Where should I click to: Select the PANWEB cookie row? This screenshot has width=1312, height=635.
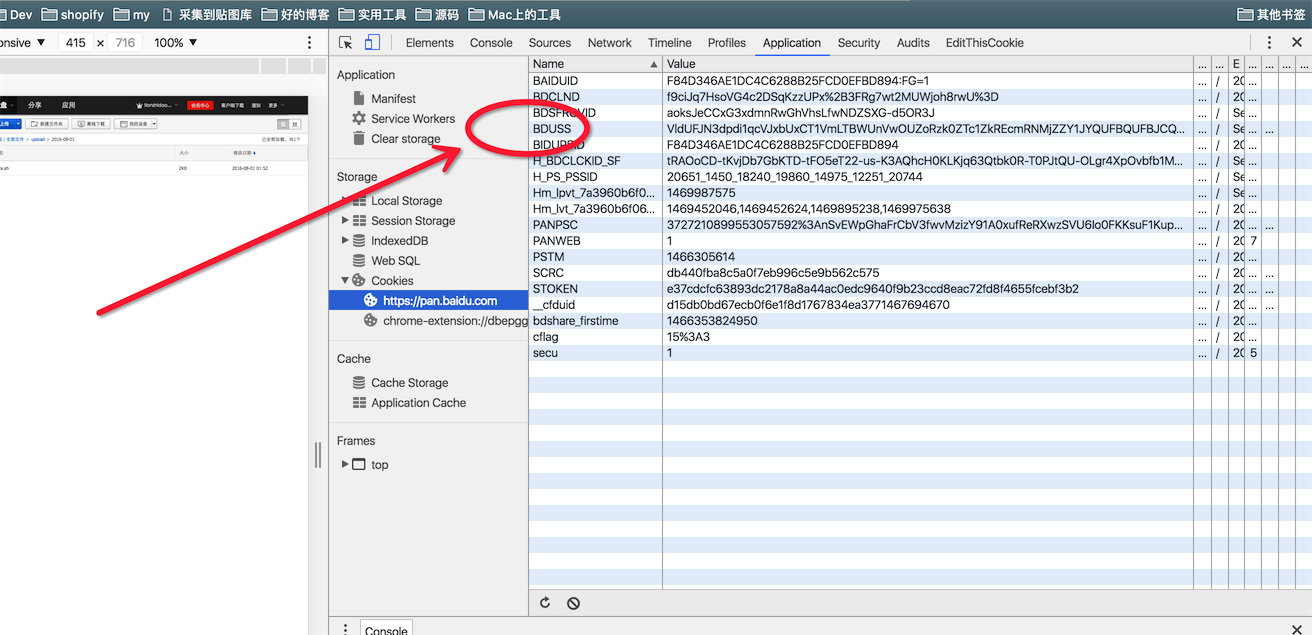point(920,241)
